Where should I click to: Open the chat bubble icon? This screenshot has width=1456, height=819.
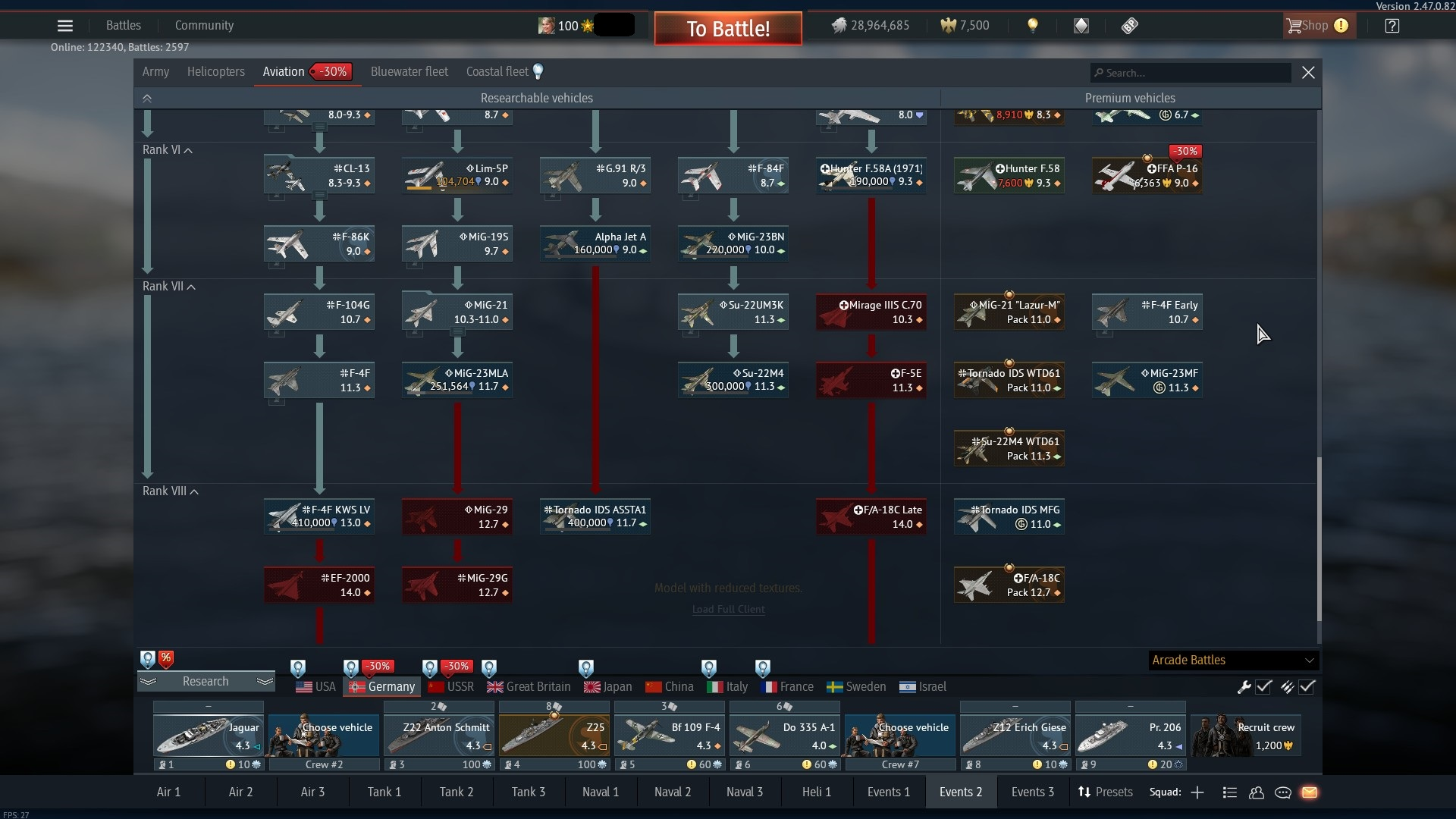click(x=1283, y=792)
